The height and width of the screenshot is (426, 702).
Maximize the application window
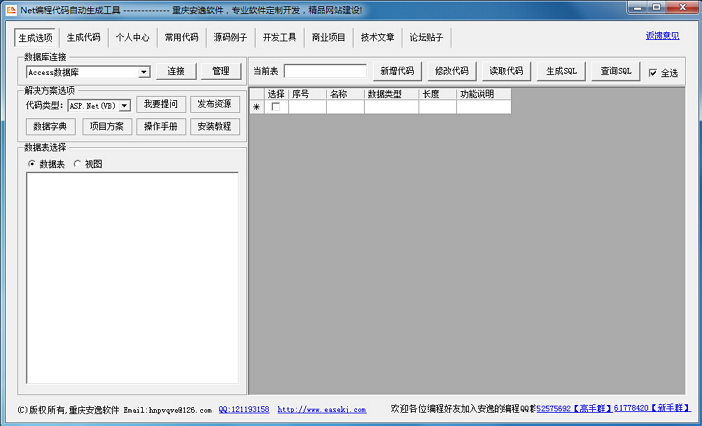pos(657,7)
